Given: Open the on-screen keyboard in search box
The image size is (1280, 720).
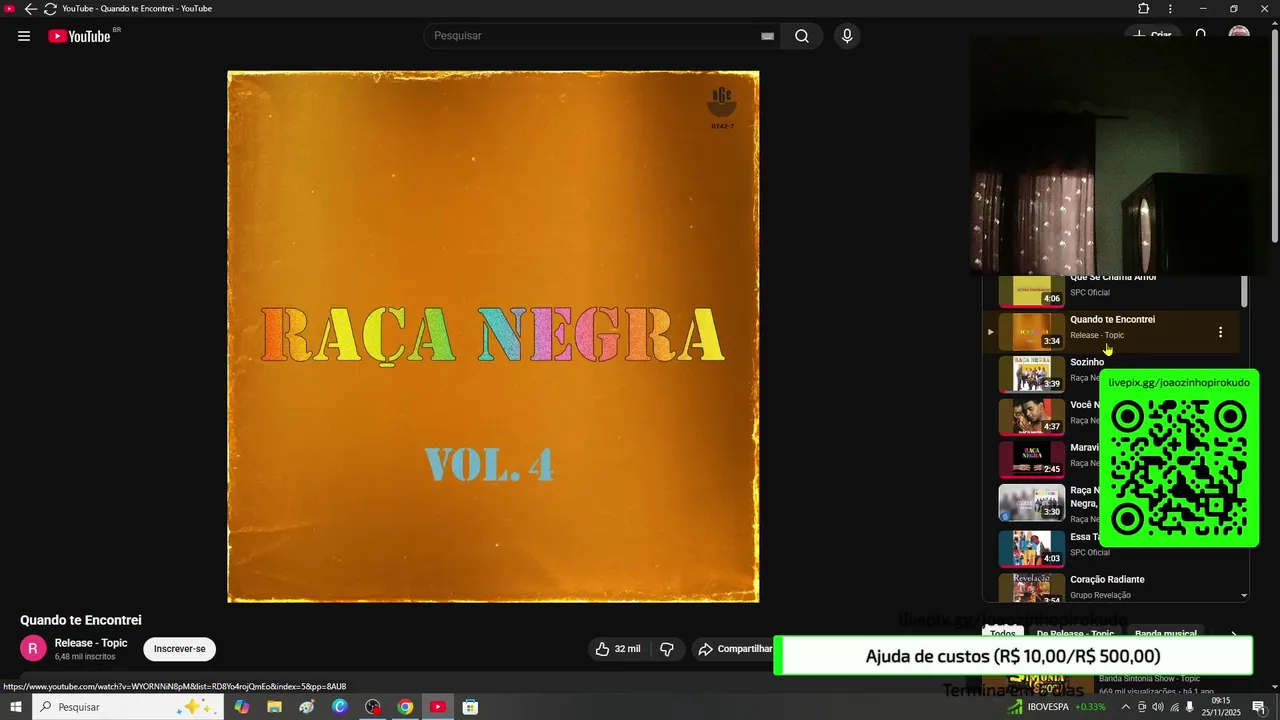Looking at the screenshot, I should tap(767, 36).
